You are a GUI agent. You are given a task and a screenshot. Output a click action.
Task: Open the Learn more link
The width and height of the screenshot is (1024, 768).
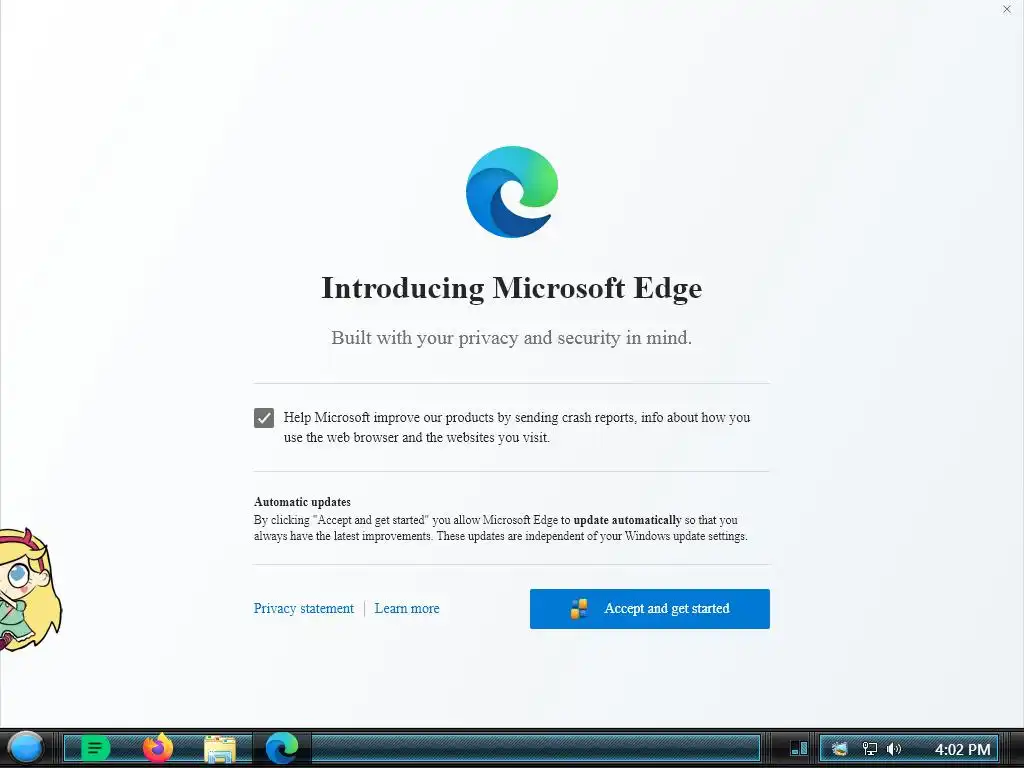pos(407,609)
